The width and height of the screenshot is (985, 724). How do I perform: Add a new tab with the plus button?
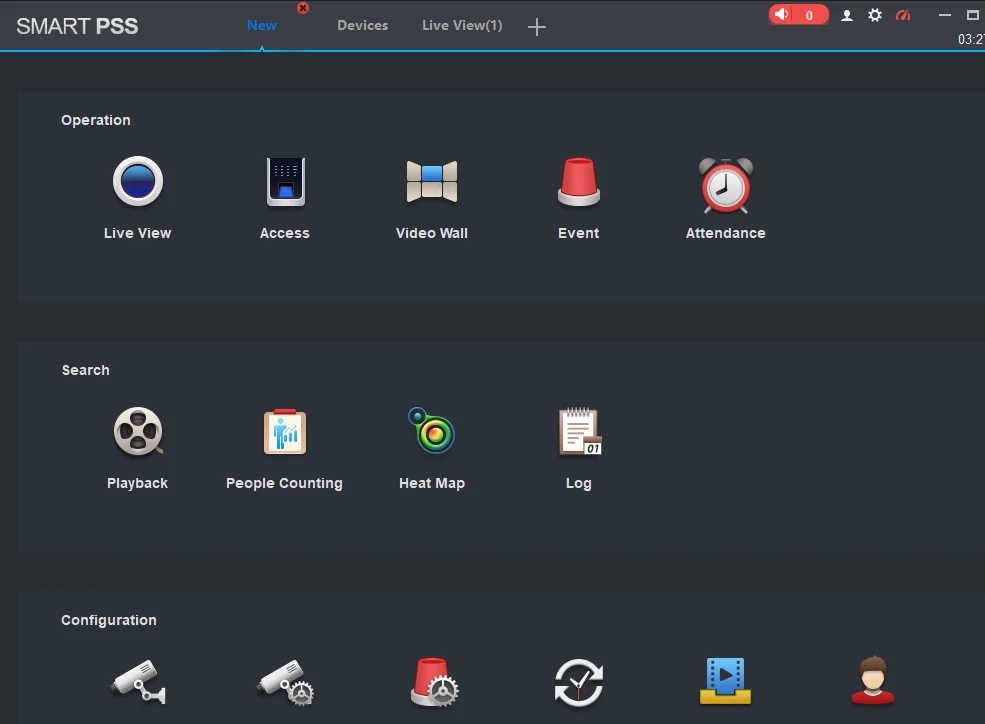(536, 27)
